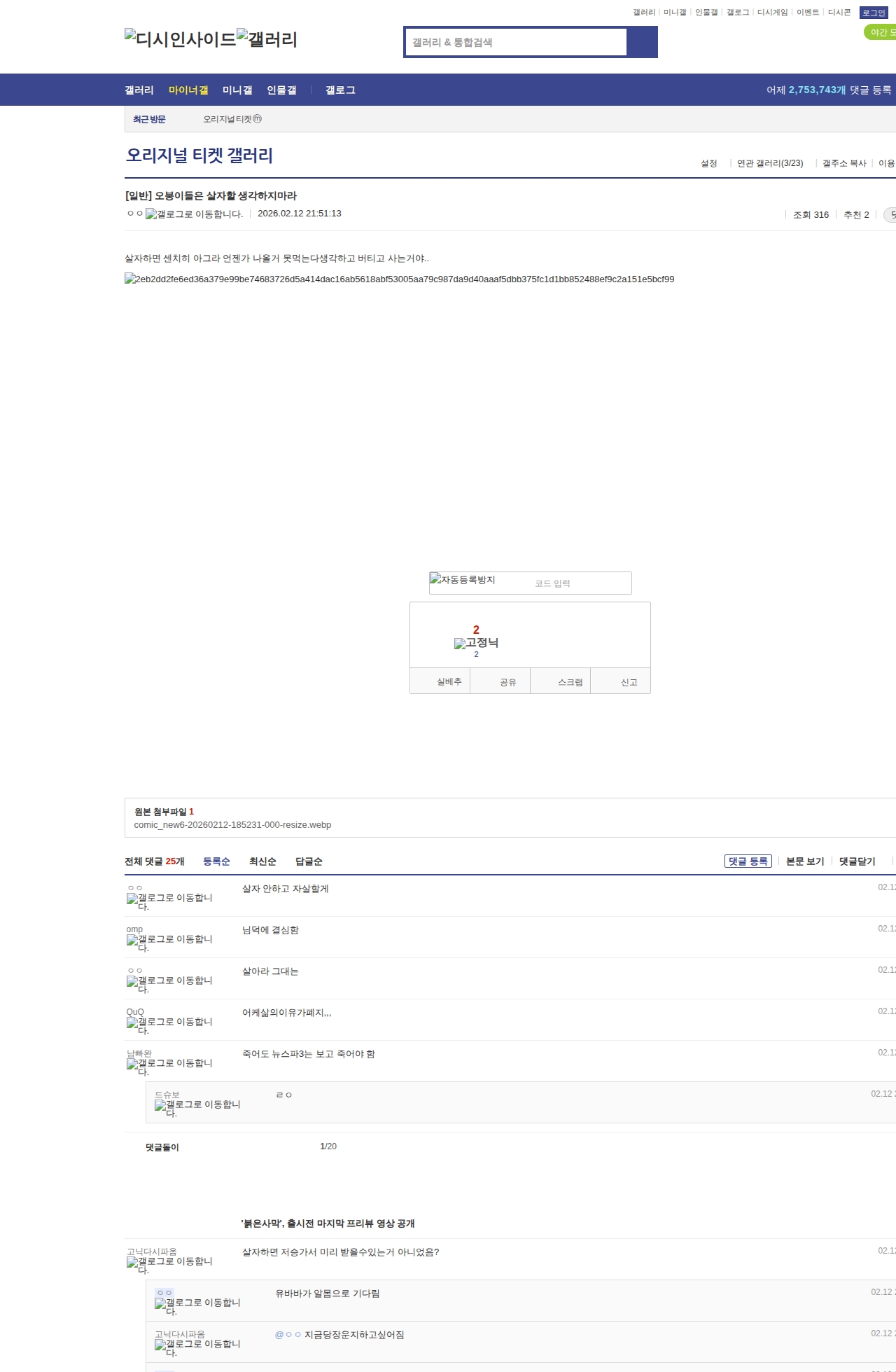Select 갤러리 in the blue navigation bar

tap(139, 90)
